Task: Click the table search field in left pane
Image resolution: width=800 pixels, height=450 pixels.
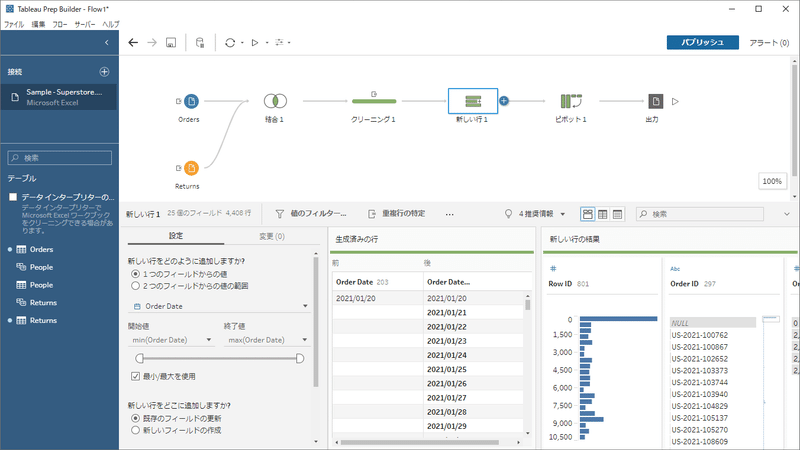Action: pos(60,158)
